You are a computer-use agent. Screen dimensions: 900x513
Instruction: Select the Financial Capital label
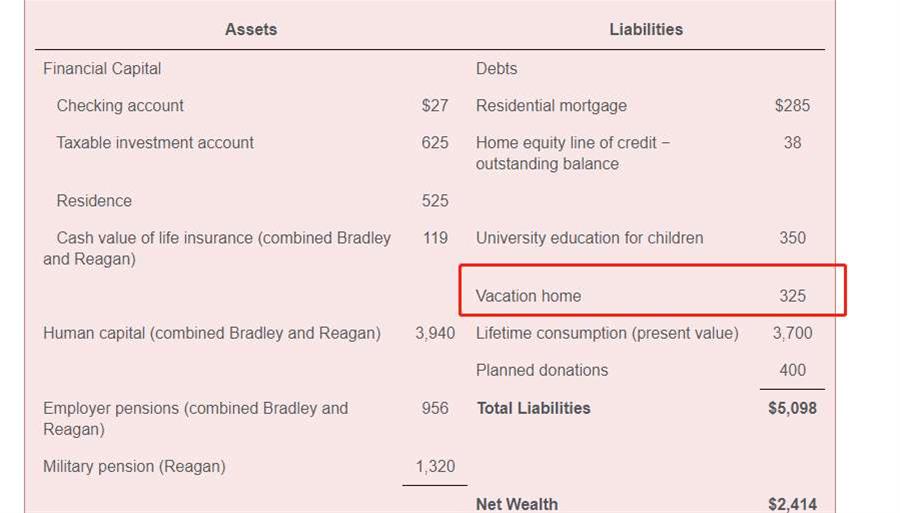coord(102,69)
